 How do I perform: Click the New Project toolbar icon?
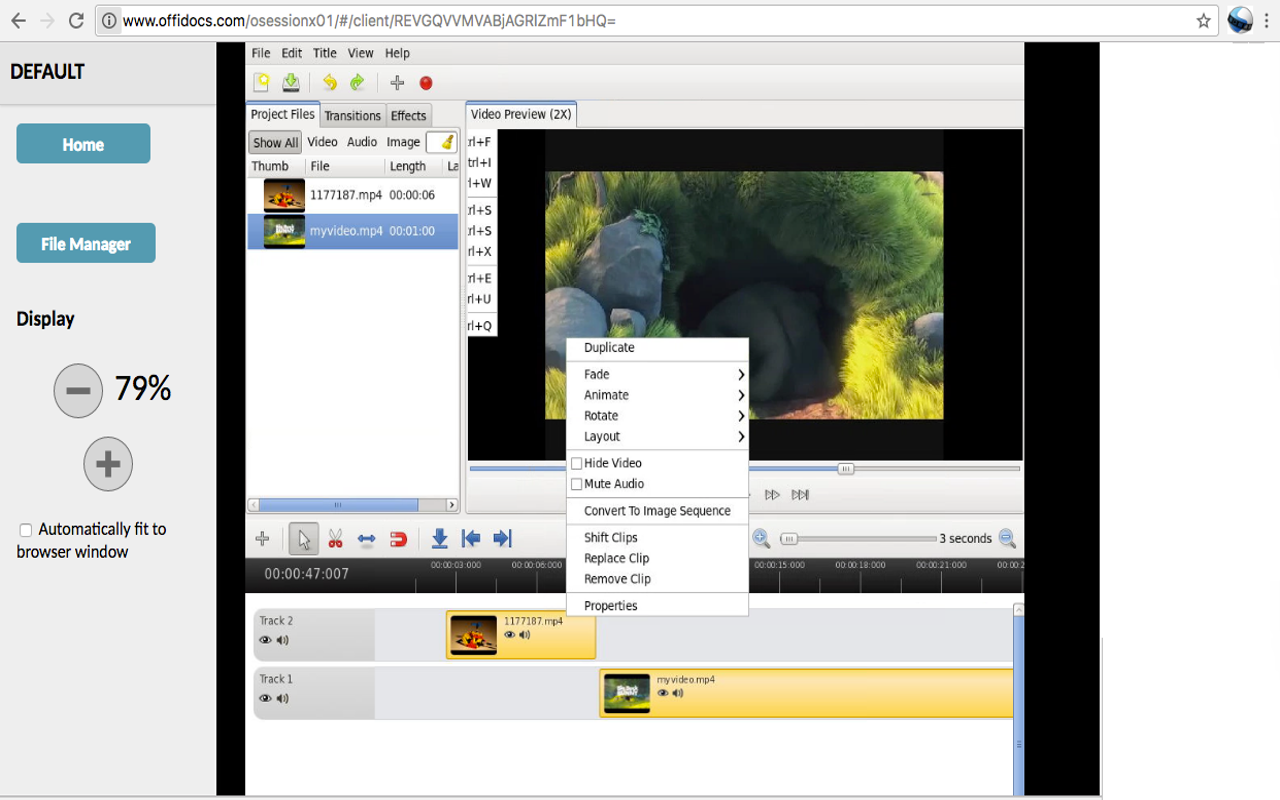point(261,83)
